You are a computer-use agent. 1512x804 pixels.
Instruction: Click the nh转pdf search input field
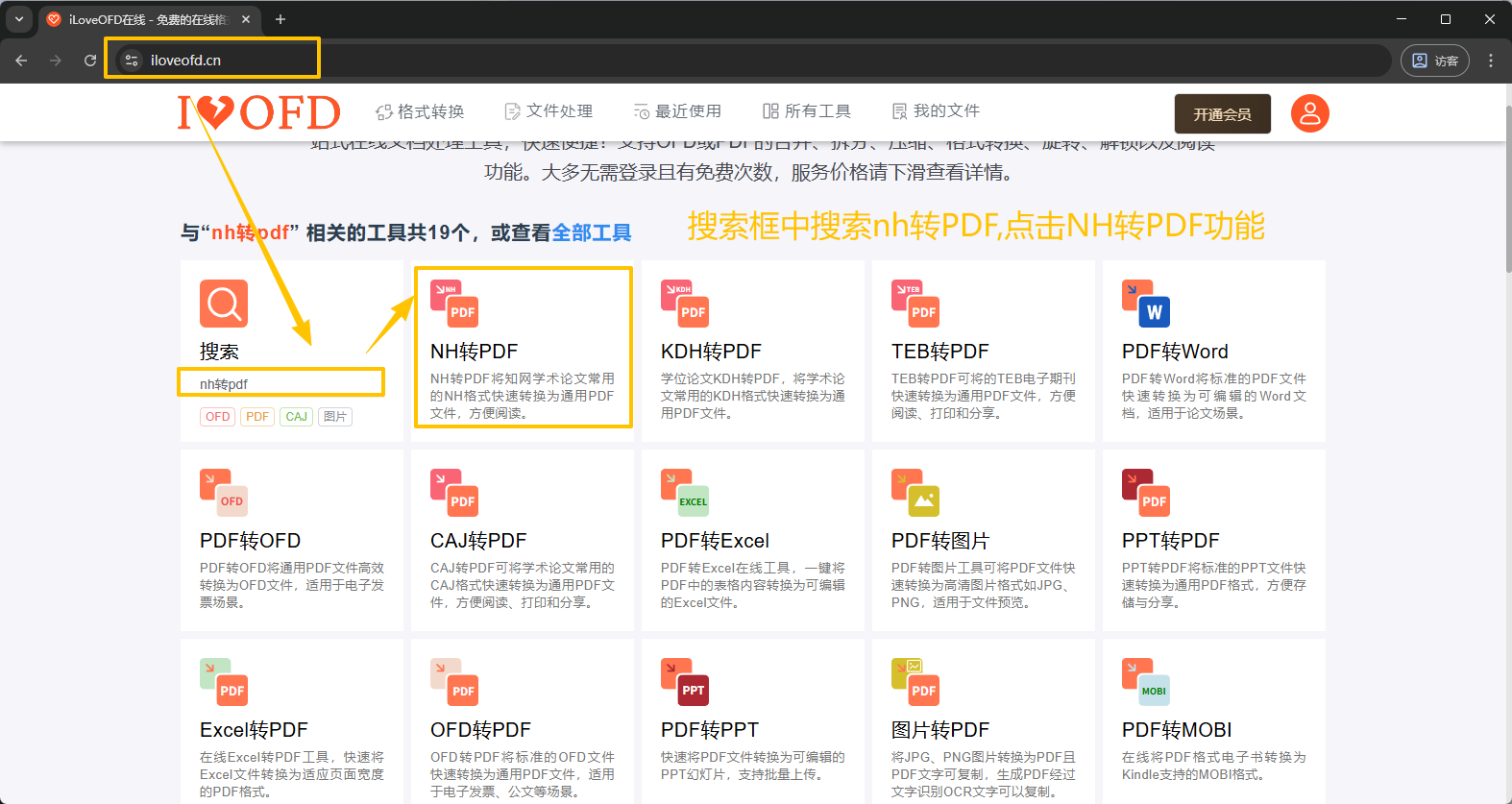[281, 382]
